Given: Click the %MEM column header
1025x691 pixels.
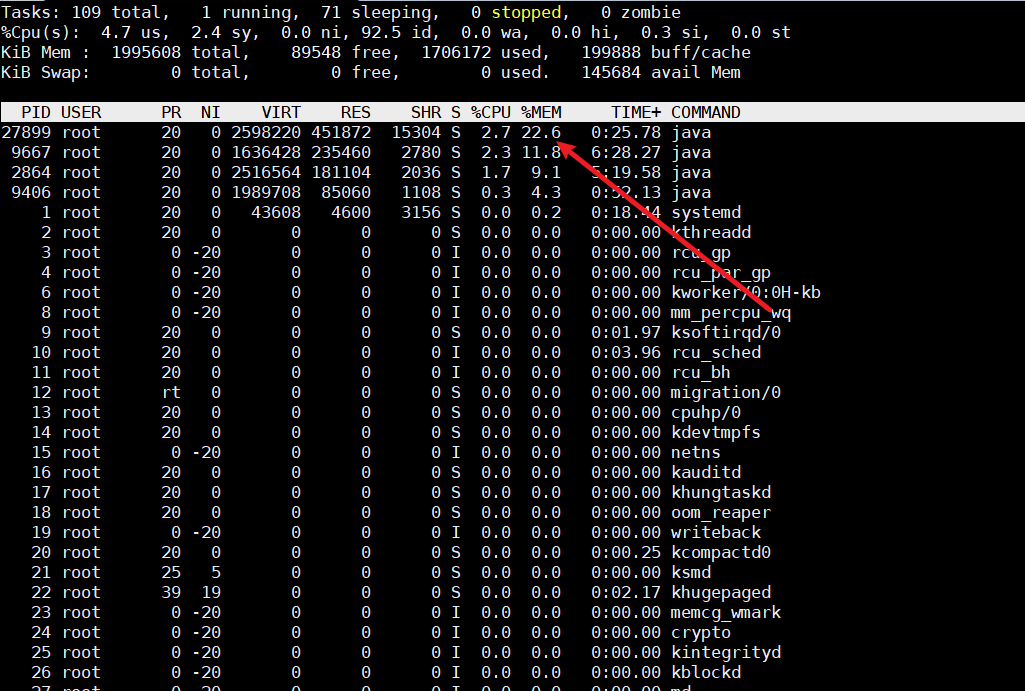Looking at the screenshot, I should tap(541, 112).
